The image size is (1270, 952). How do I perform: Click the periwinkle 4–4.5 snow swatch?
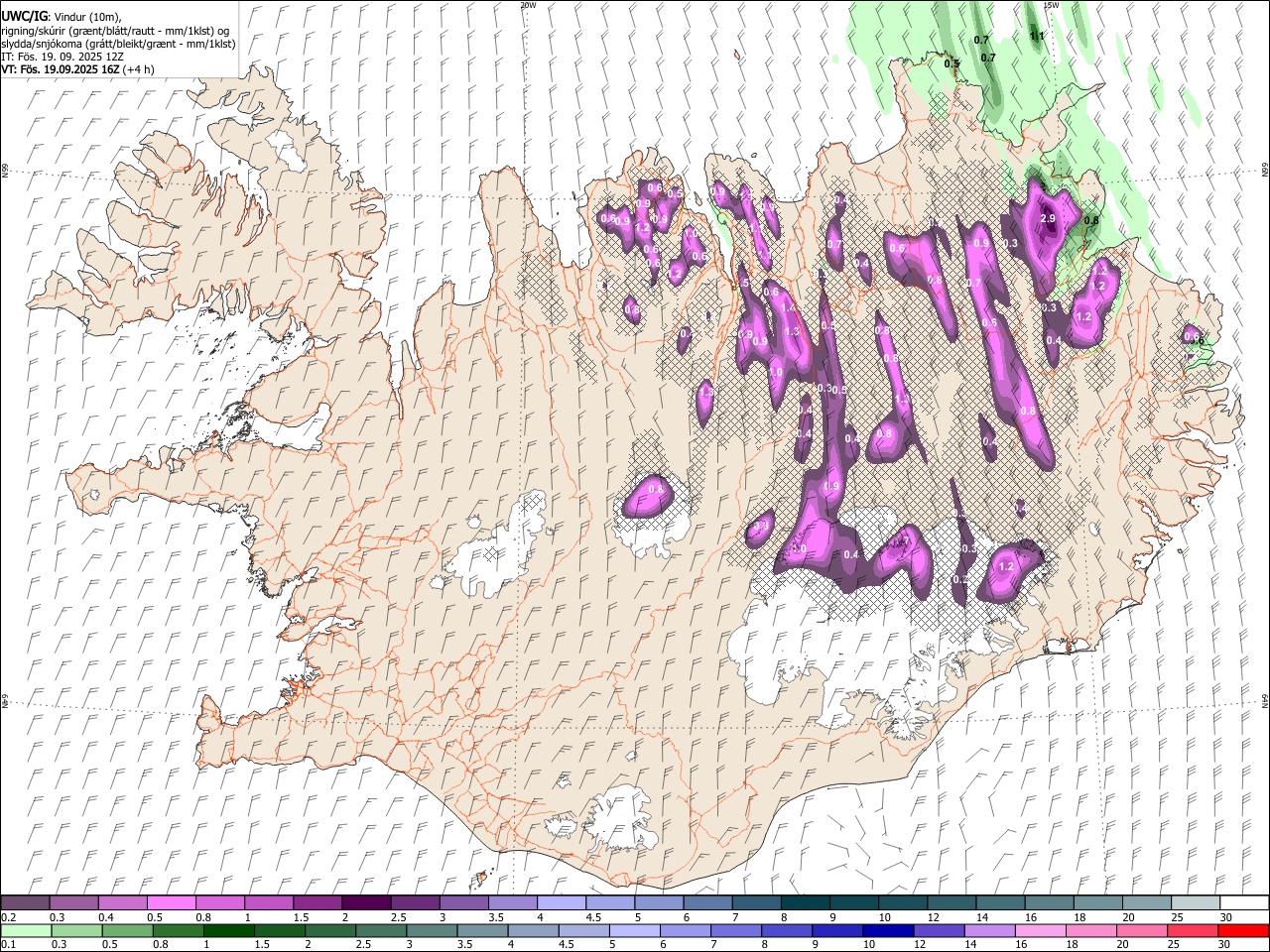[x=562, y=902]
